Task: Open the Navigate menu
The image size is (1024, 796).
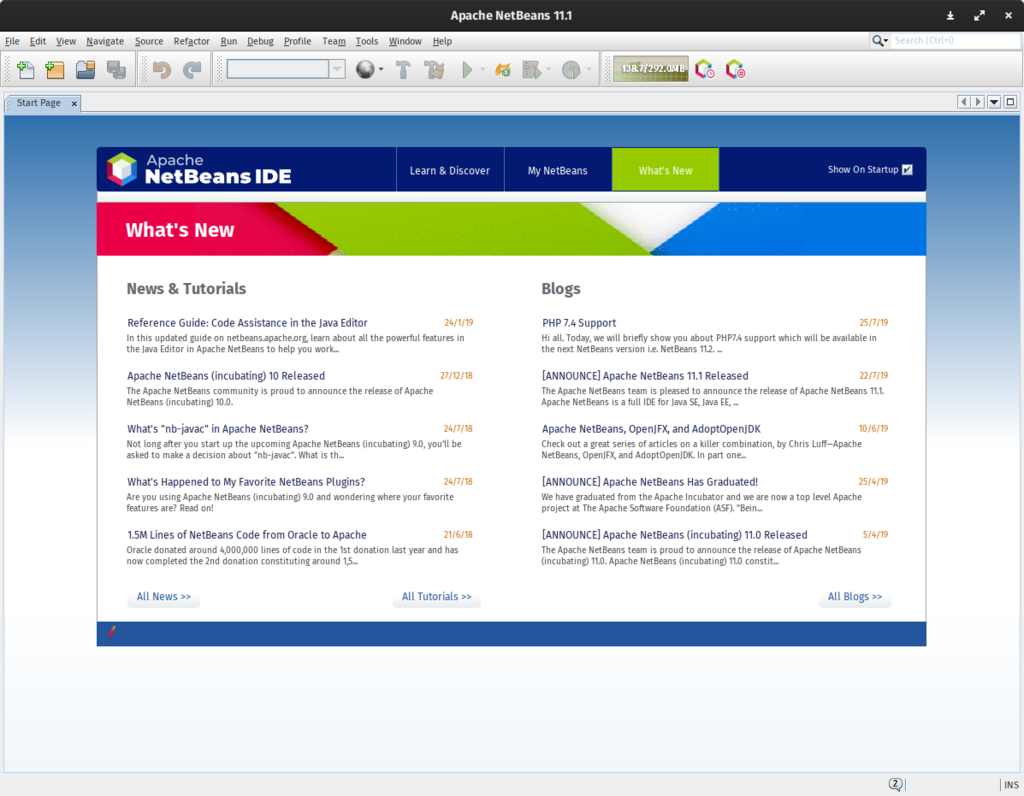Action: [104, 41]
